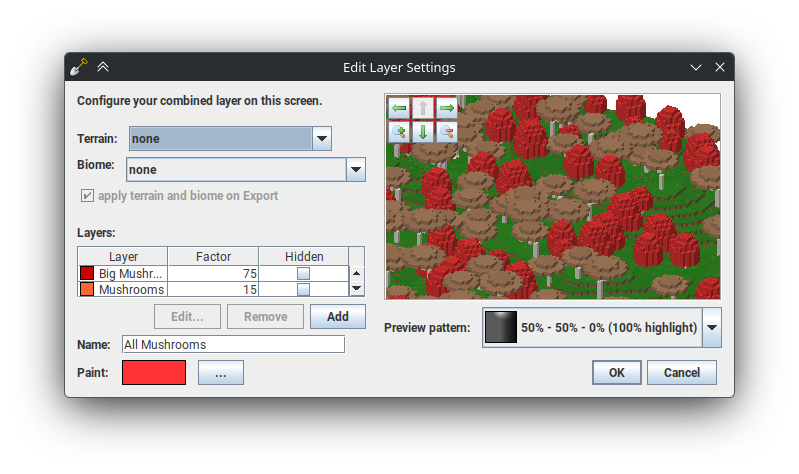Click the Name field with All Mushrooms
799x474 pixels.
[233, 345]
